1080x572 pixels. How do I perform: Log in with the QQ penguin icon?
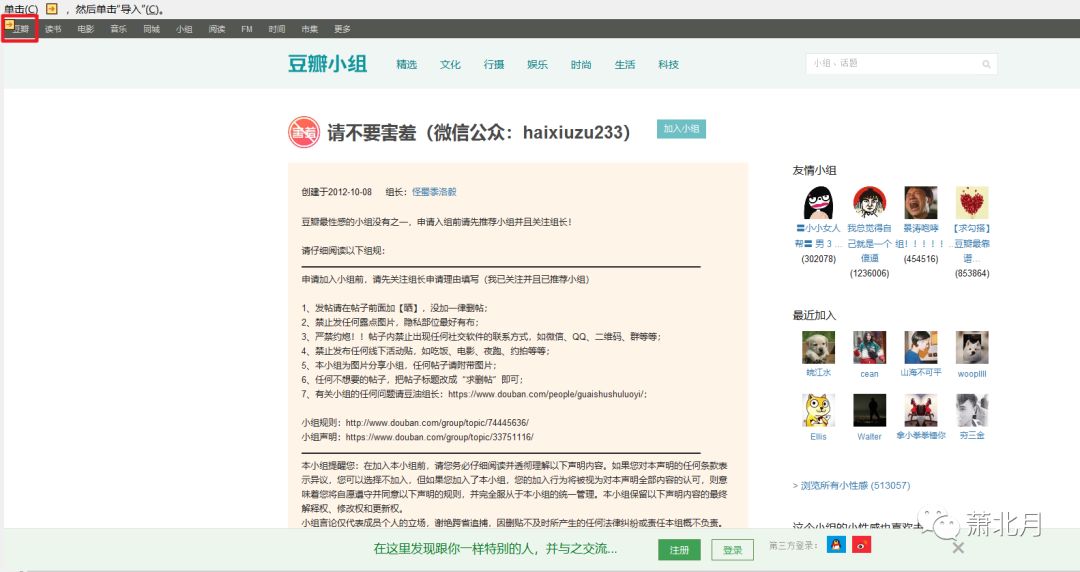click(x=836, y=544)
